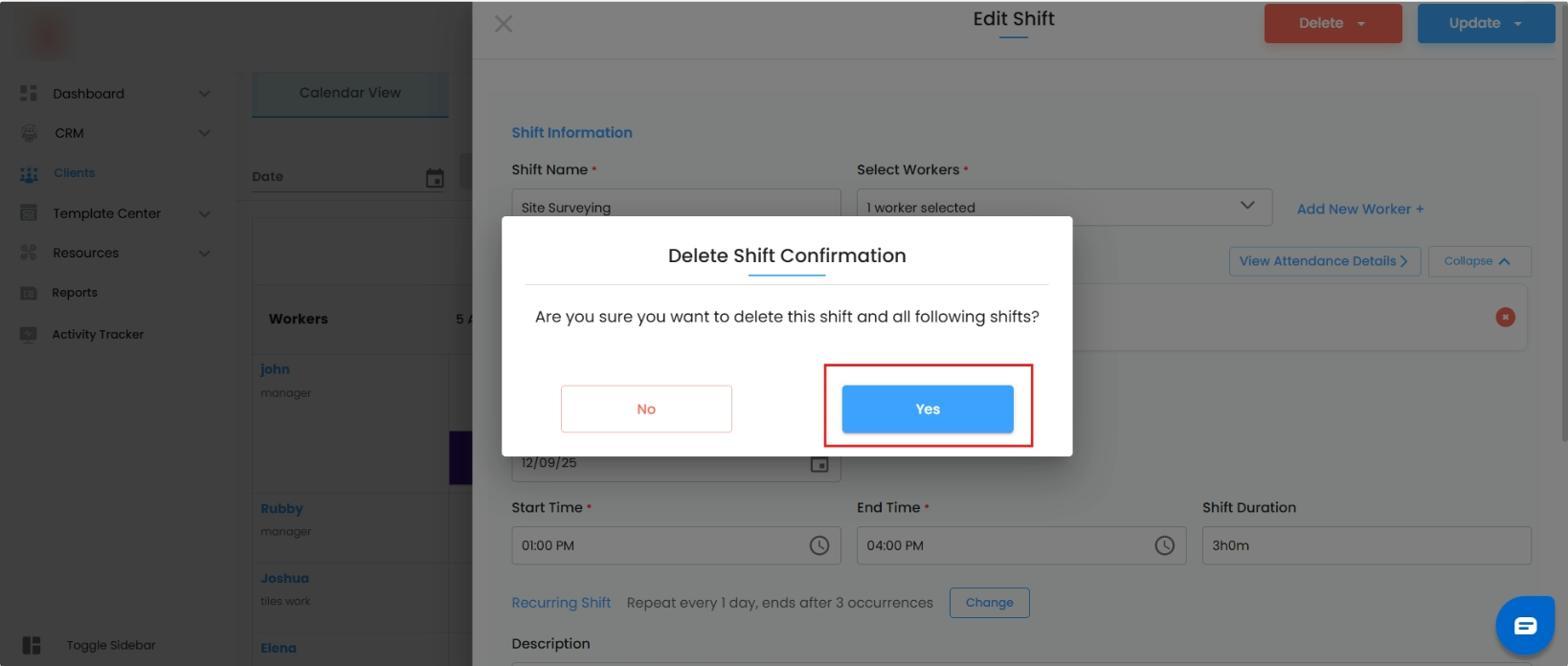The width and height of the screenshot is (1568, 666).
Task: Click the Reports sidebar icon
Action: 29,293
